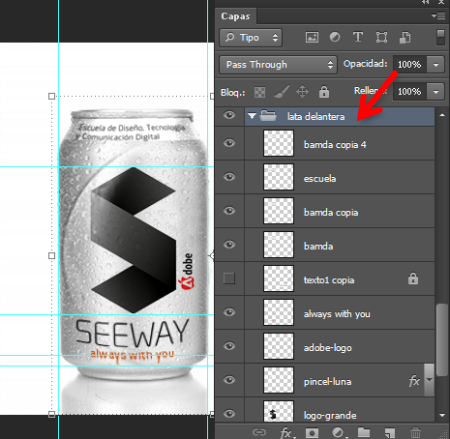Viewport: 450px width, 439px height.
Task: Select the always with you layer name
Action: [x=337, y=314]
